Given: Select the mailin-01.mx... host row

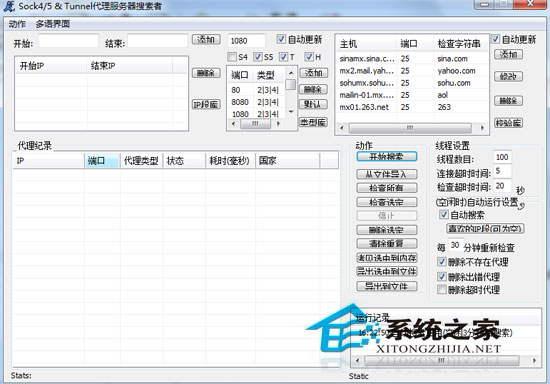Looking at the screenshot, I should point(412,95).
